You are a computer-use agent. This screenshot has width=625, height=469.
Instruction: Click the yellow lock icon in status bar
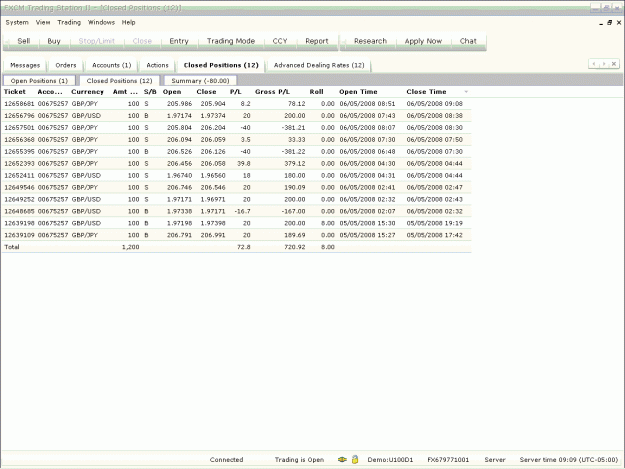click(x=355, y=459)
